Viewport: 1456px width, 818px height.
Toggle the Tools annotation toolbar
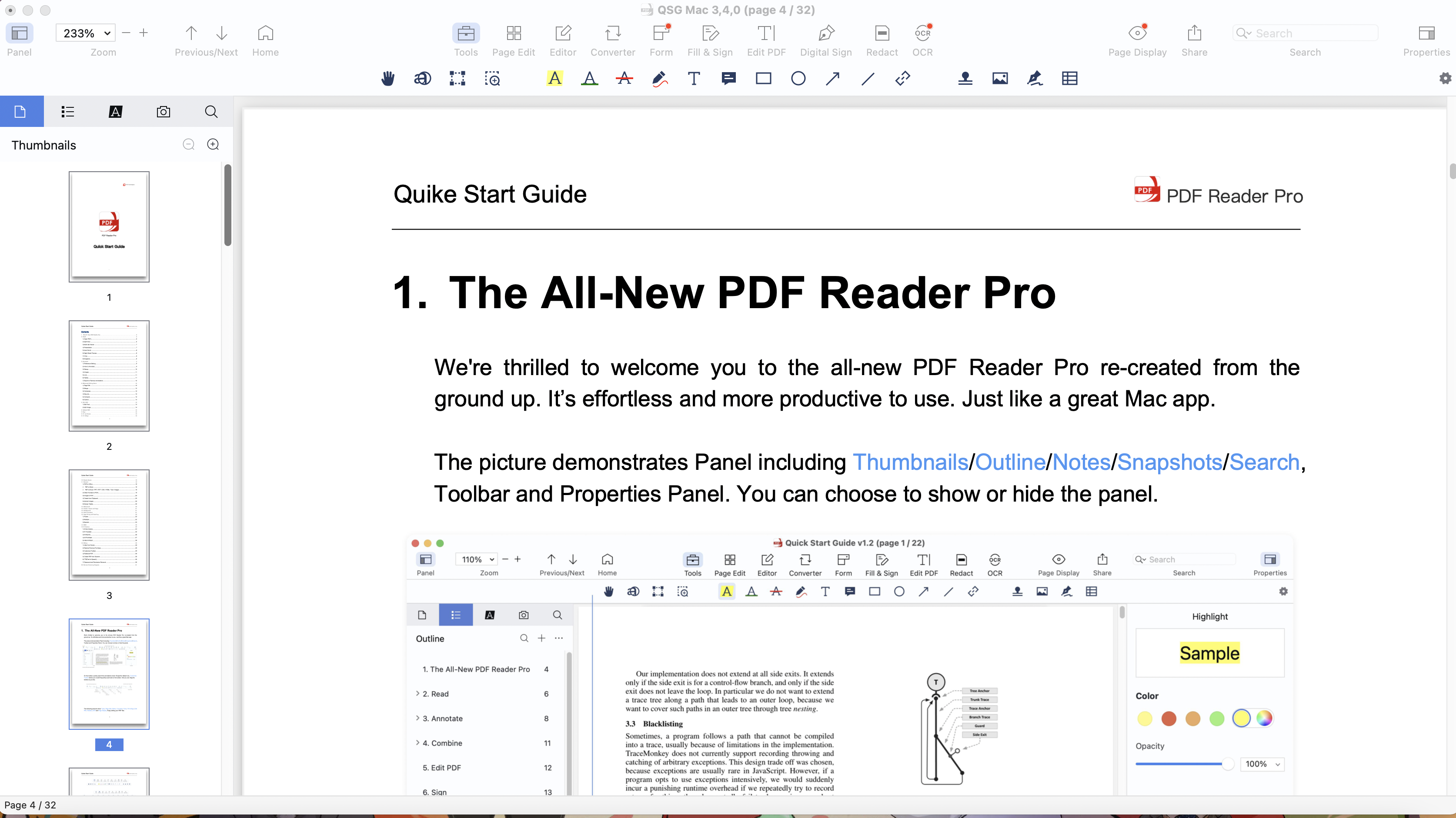coord(466,33)
